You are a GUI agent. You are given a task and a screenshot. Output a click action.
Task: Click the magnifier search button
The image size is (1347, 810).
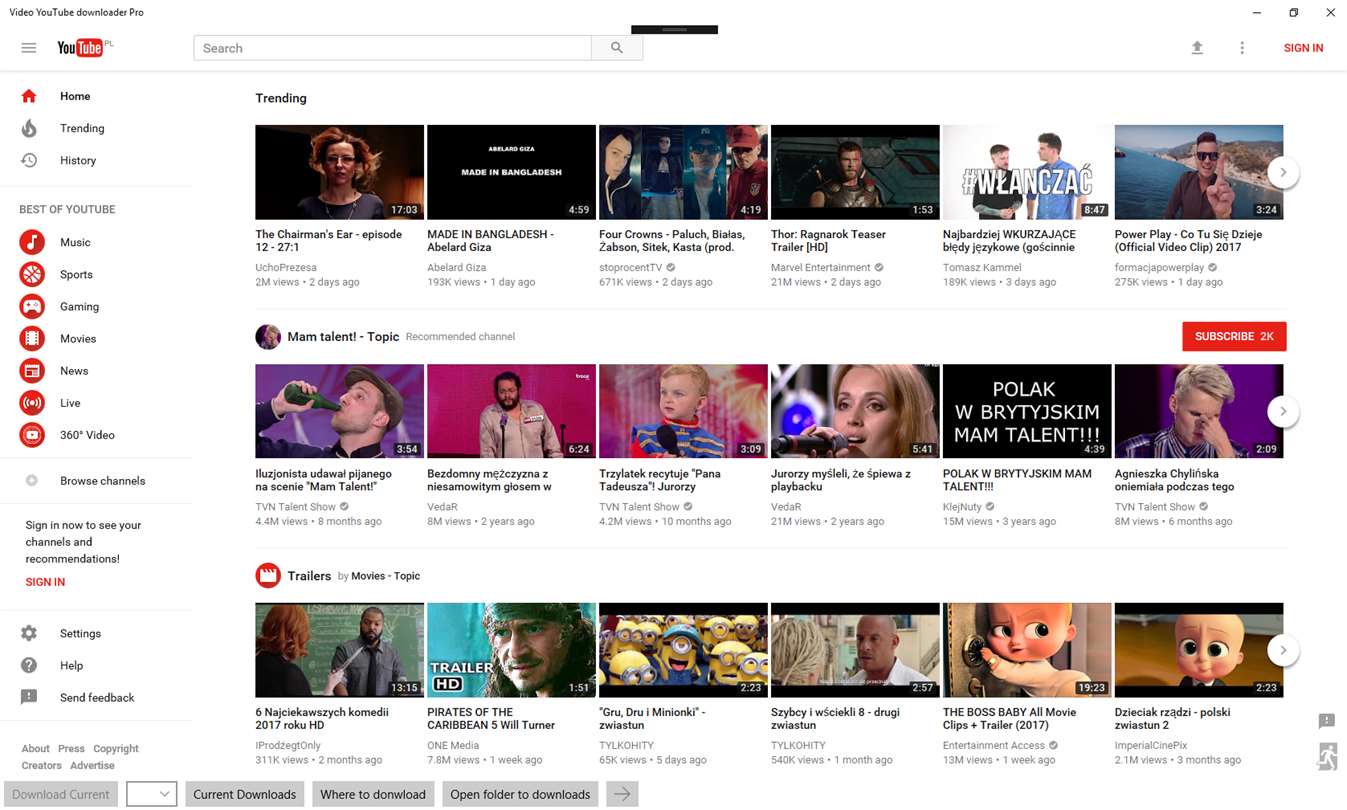tap(617, 48)
